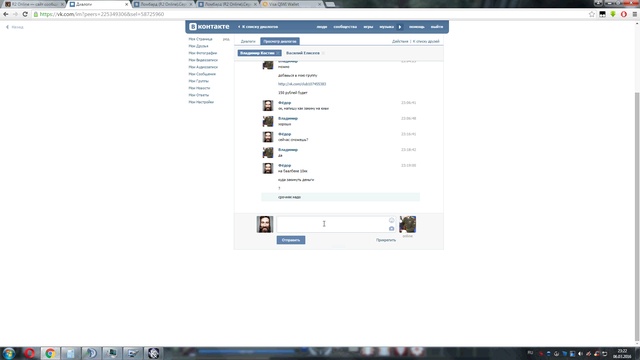Click the browser forward arrow
The height and width of the screenshot is (360, 640).
pyautogui.click(x=15, y=14)
